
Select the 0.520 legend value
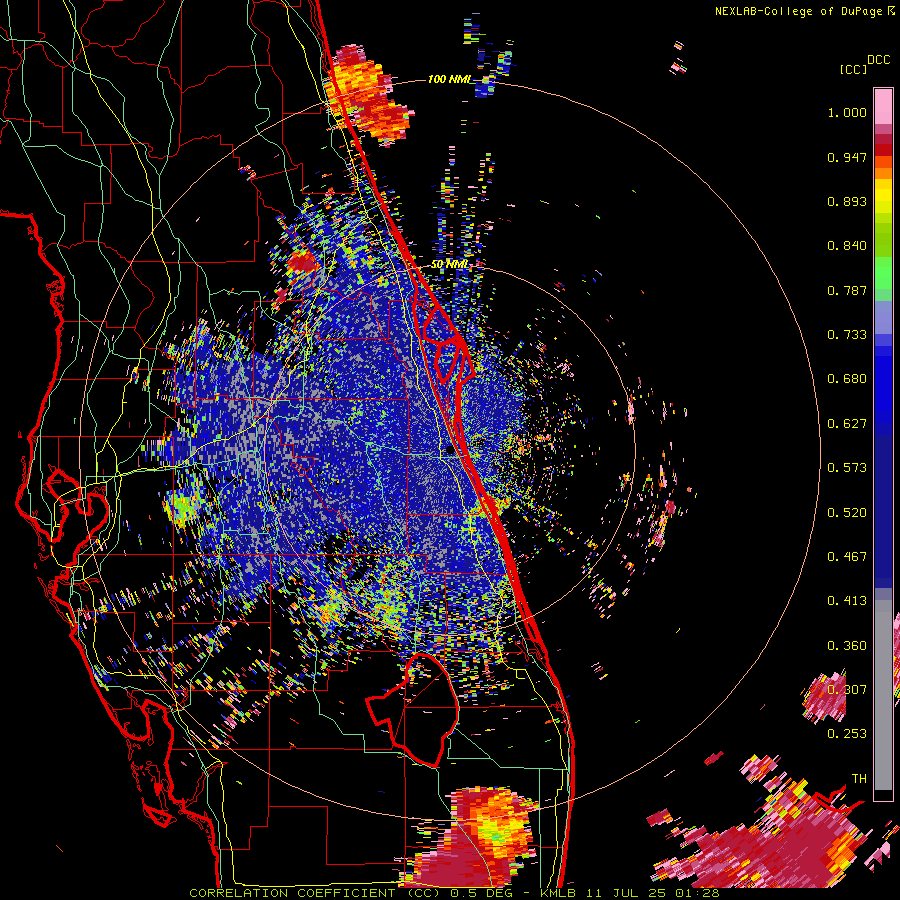click(847, 513)
